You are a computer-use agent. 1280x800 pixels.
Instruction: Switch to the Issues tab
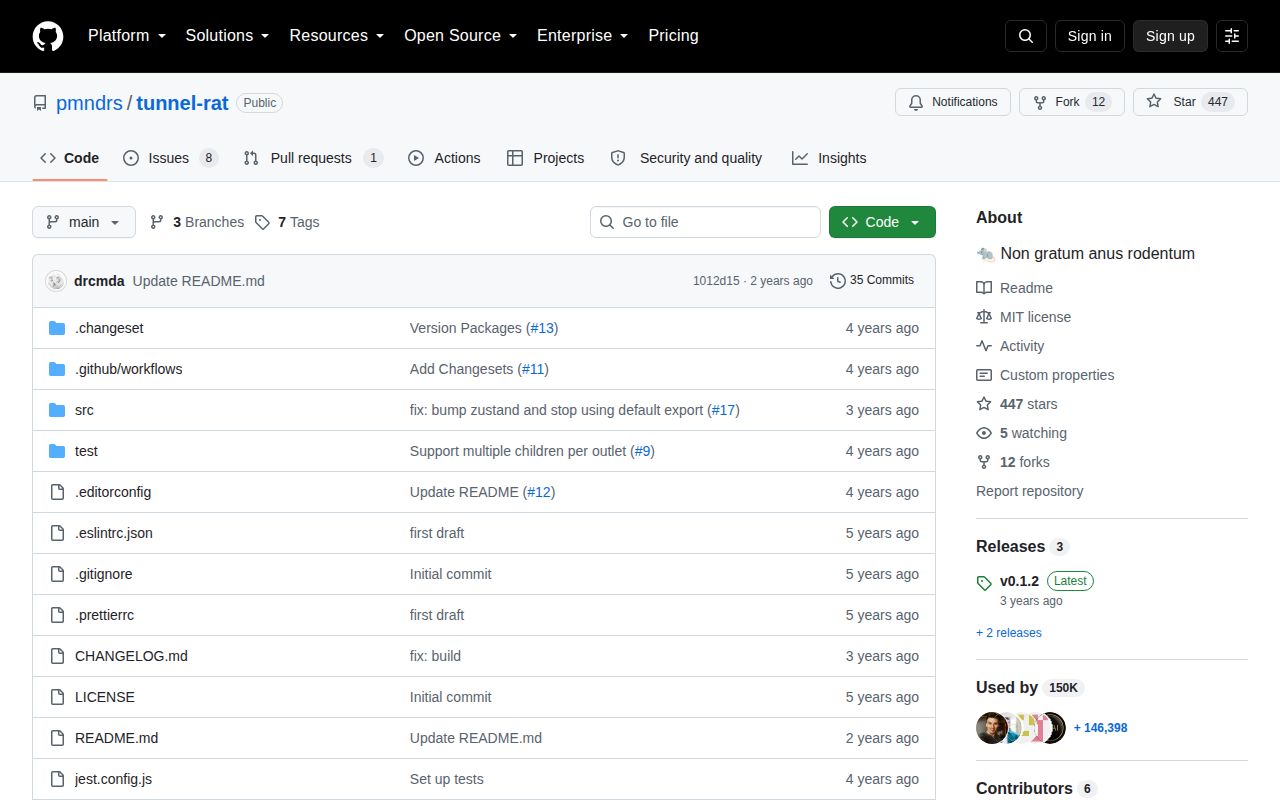[x=171, y=158]
